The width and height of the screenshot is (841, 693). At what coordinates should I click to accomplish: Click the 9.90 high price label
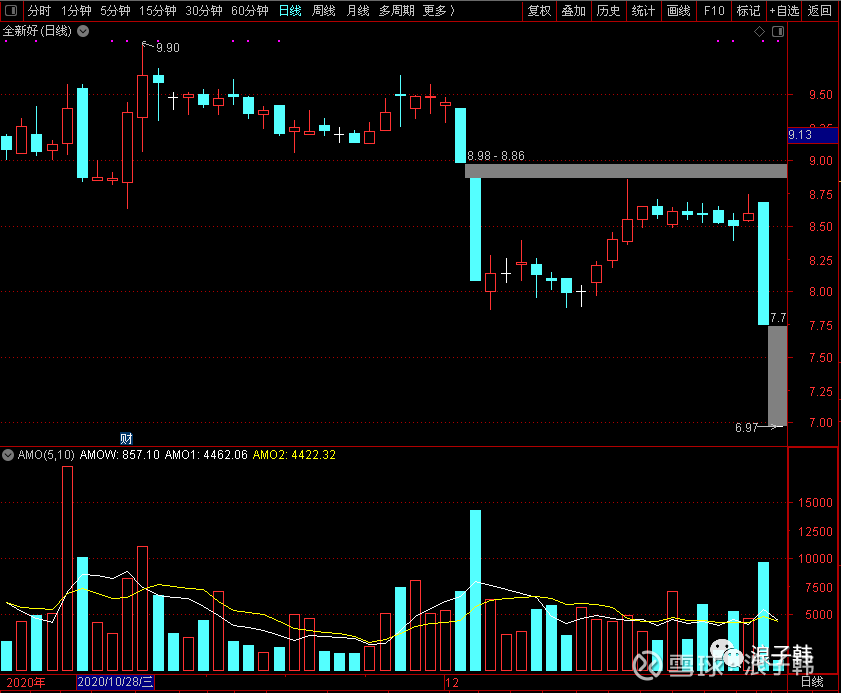[x=168, y=48]
